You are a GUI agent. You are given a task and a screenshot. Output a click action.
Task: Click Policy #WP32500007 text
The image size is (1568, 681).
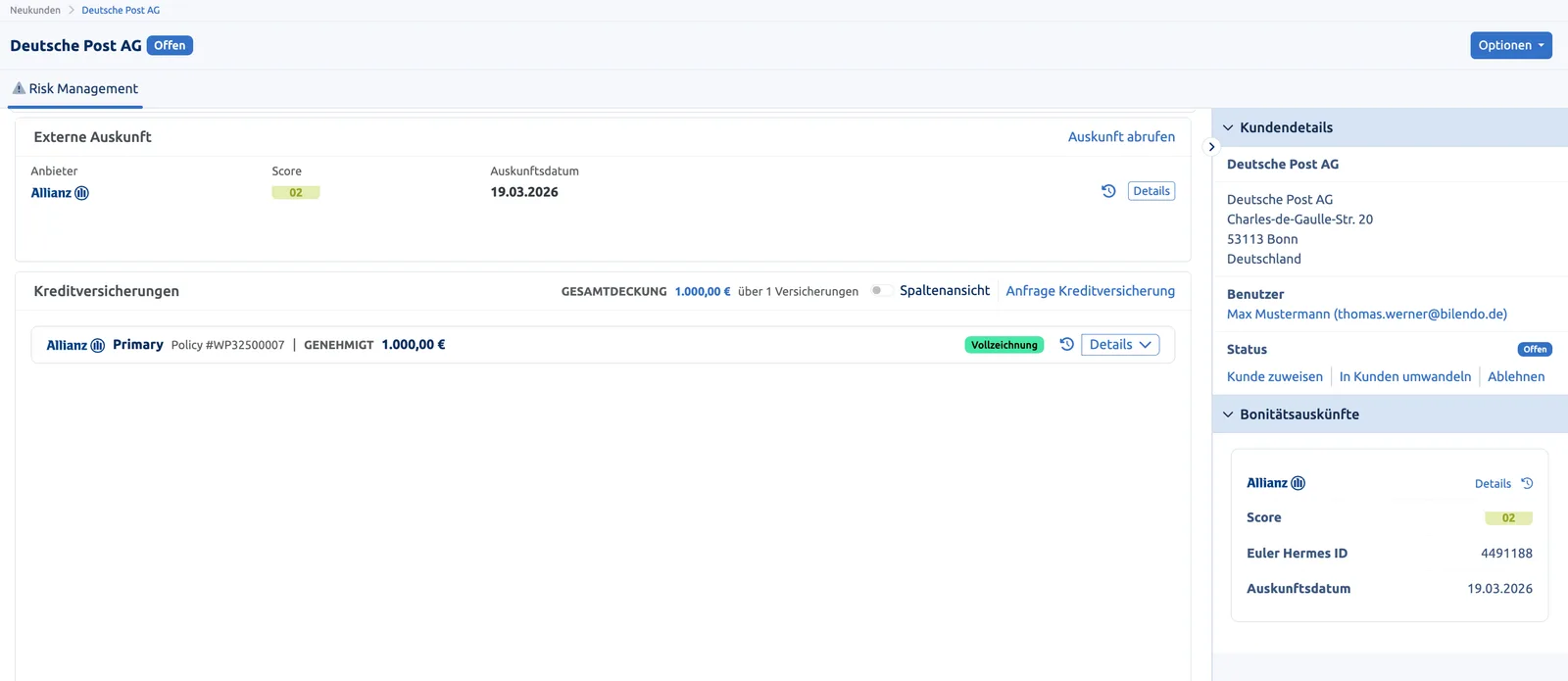pyautogui.click(x=227, y=345)
